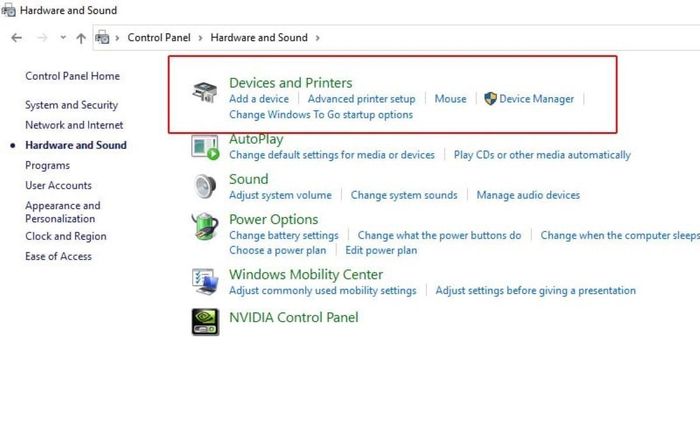Image resolution: width=700 pixels, height=438 pixels.
Task: Open Appearance and Personalization category
Action: click(x=62, y=212)
